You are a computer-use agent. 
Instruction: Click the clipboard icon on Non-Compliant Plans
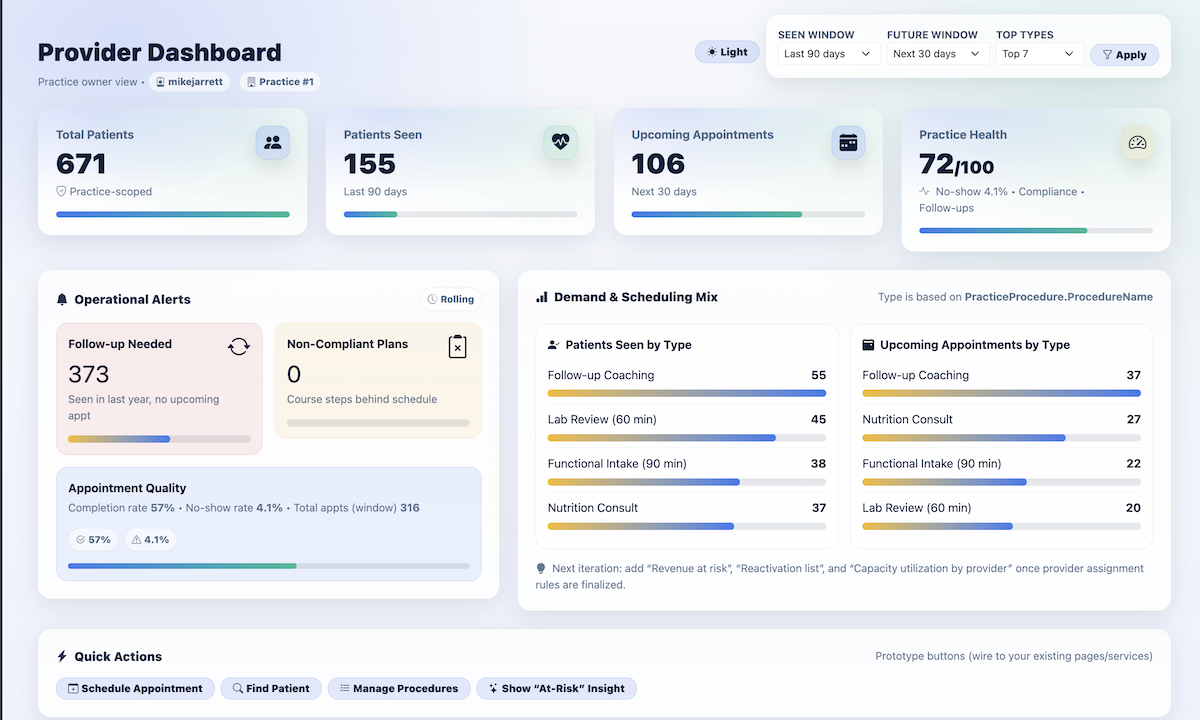point(457,346)
